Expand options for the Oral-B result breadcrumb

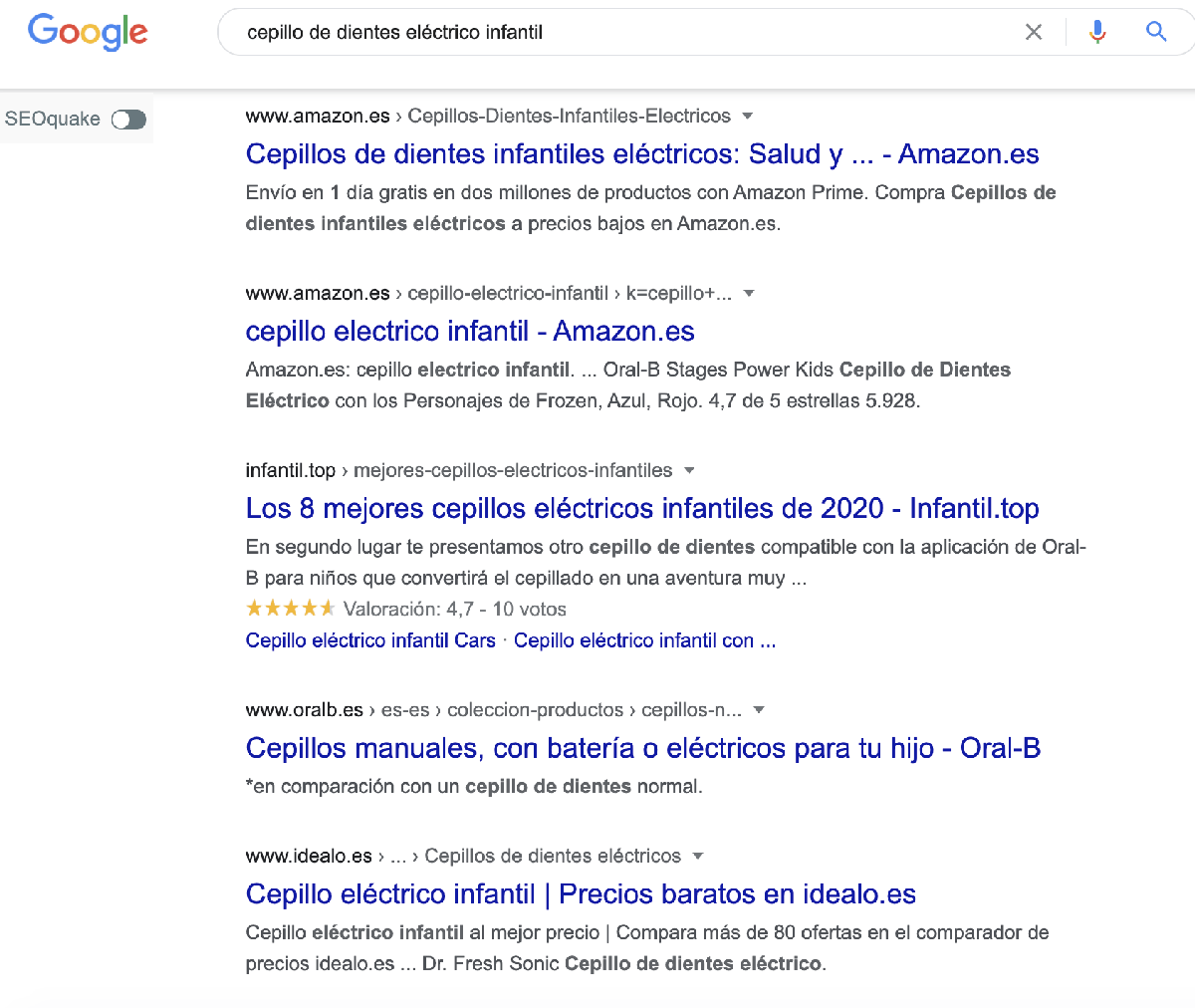pyautogui.click(x=759, y=709)
